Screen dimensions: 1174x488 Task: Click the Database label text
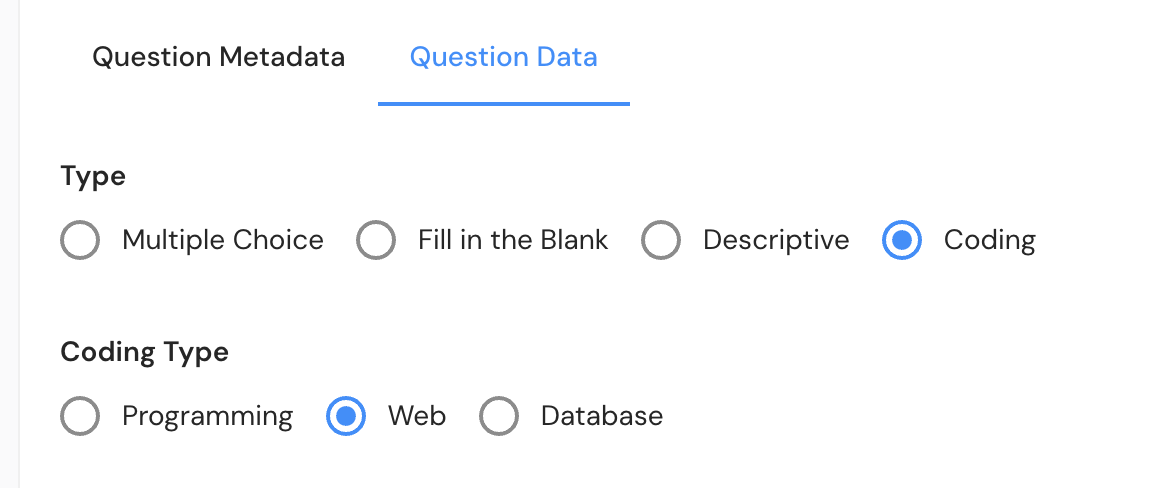click(x=602, y=416)
